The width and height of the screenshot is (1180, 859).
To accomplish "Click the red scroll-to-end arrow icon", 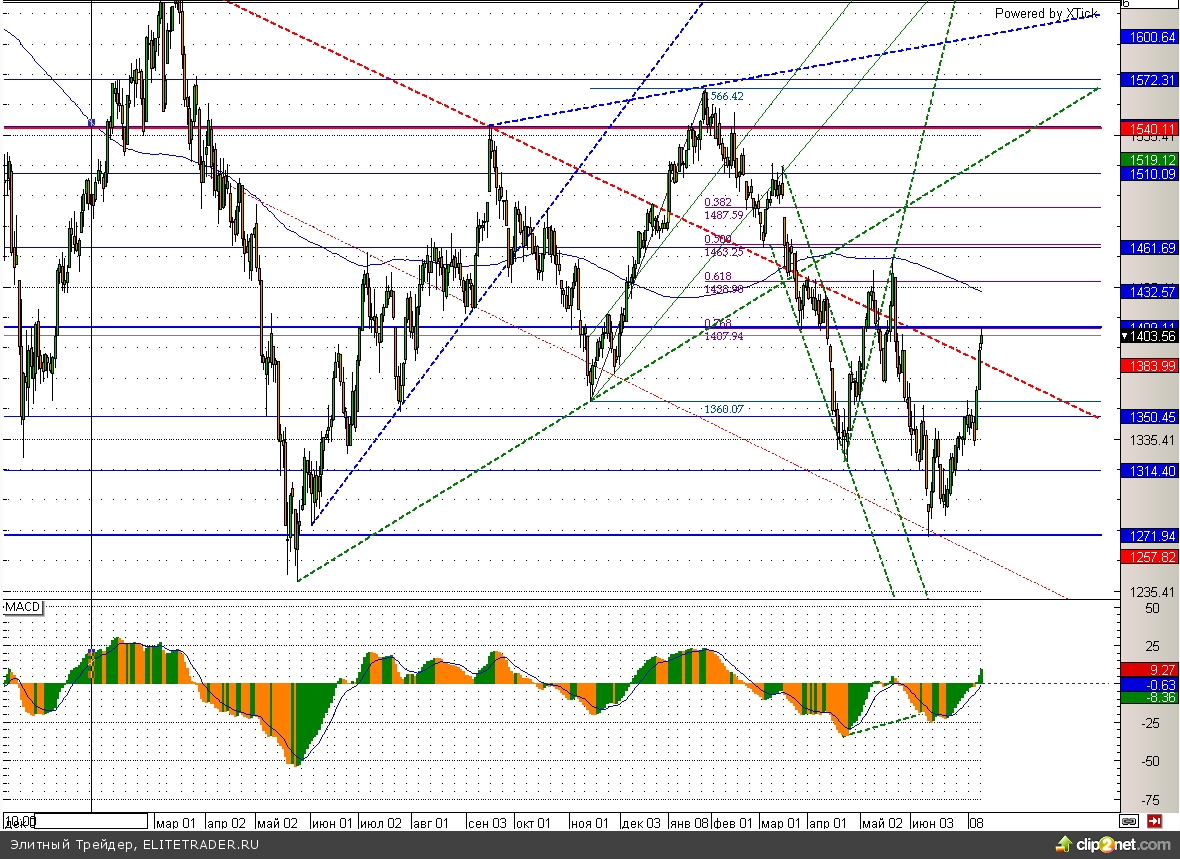I will click(1155, 821).
